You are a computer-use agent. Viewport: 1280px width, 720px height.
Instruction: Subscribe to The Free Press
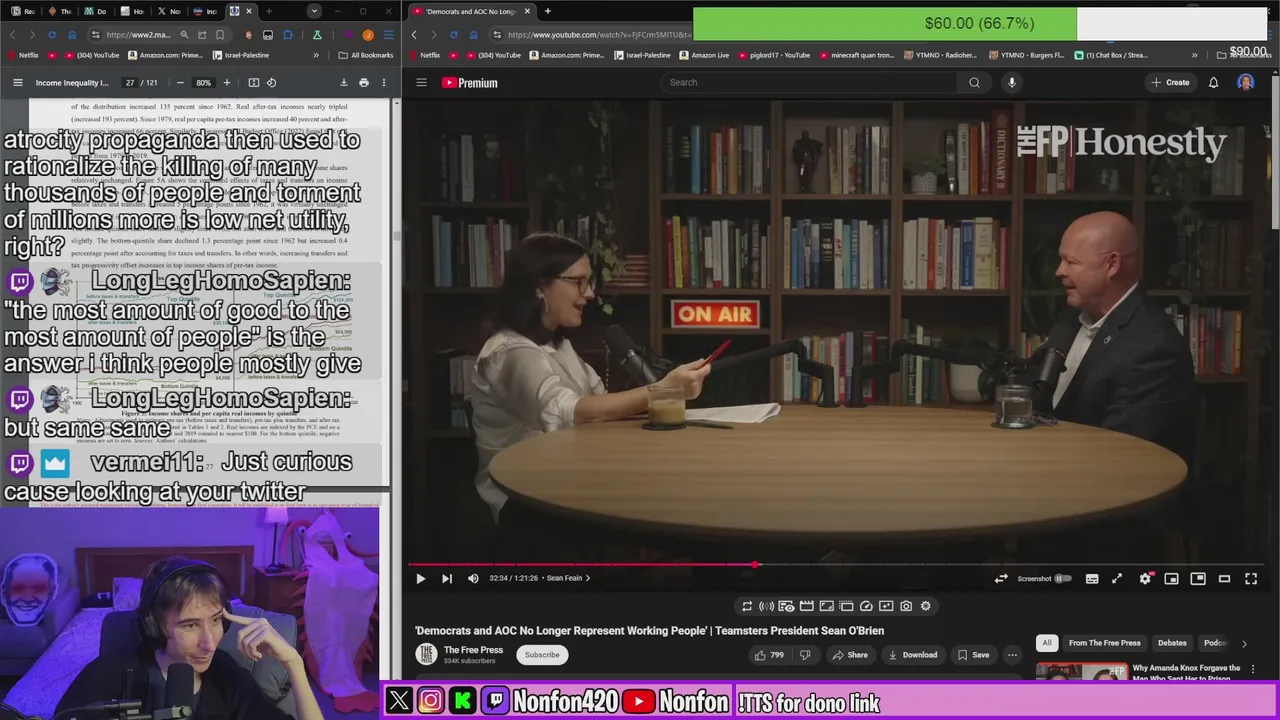coord(542,655)
